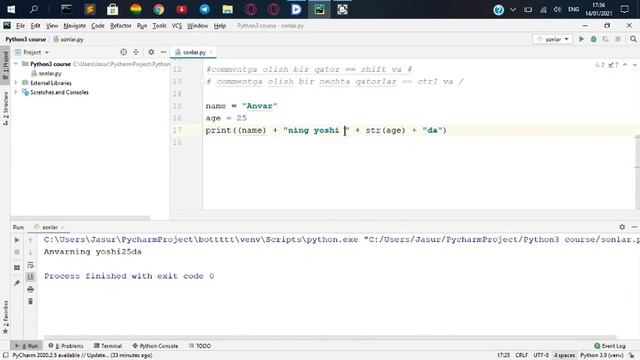Open Run panel settings gear
The width and height of the screenshot is (640, 360).
[x=622, y=227]
